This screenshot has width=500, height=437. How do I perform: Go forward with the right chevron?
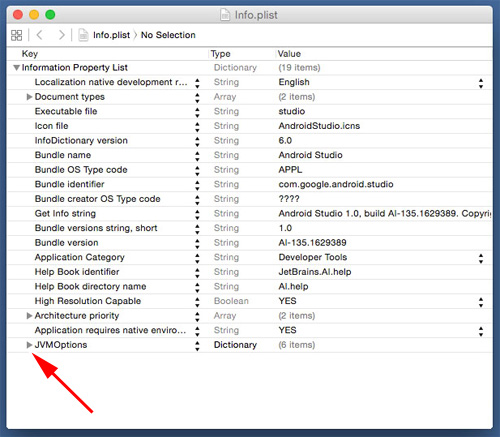tap(62, 35)
